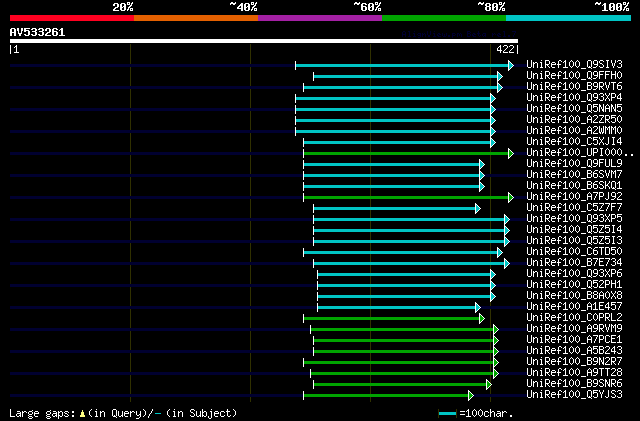The image size is (640, 421).
Task: Click the orange ~40% identity legend segment
Action: (196, 18)
